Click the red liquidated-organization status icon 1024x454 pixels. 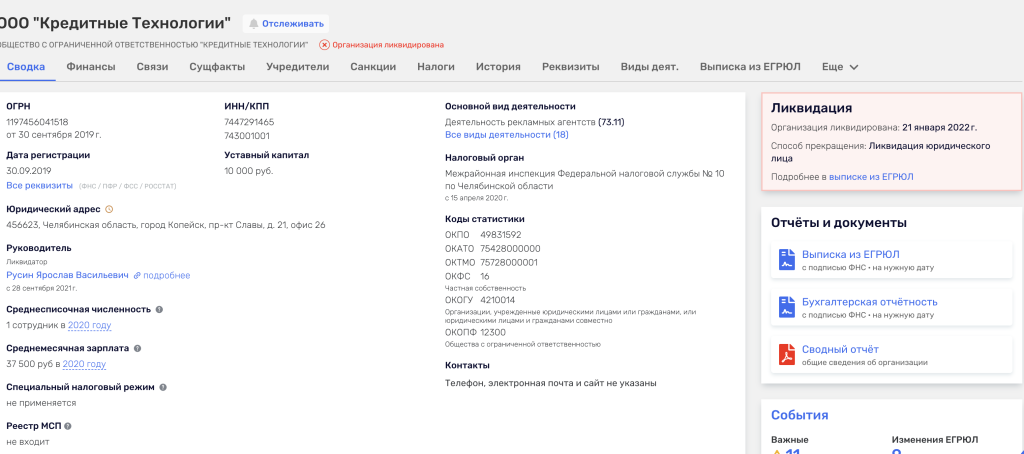point(324,45)
